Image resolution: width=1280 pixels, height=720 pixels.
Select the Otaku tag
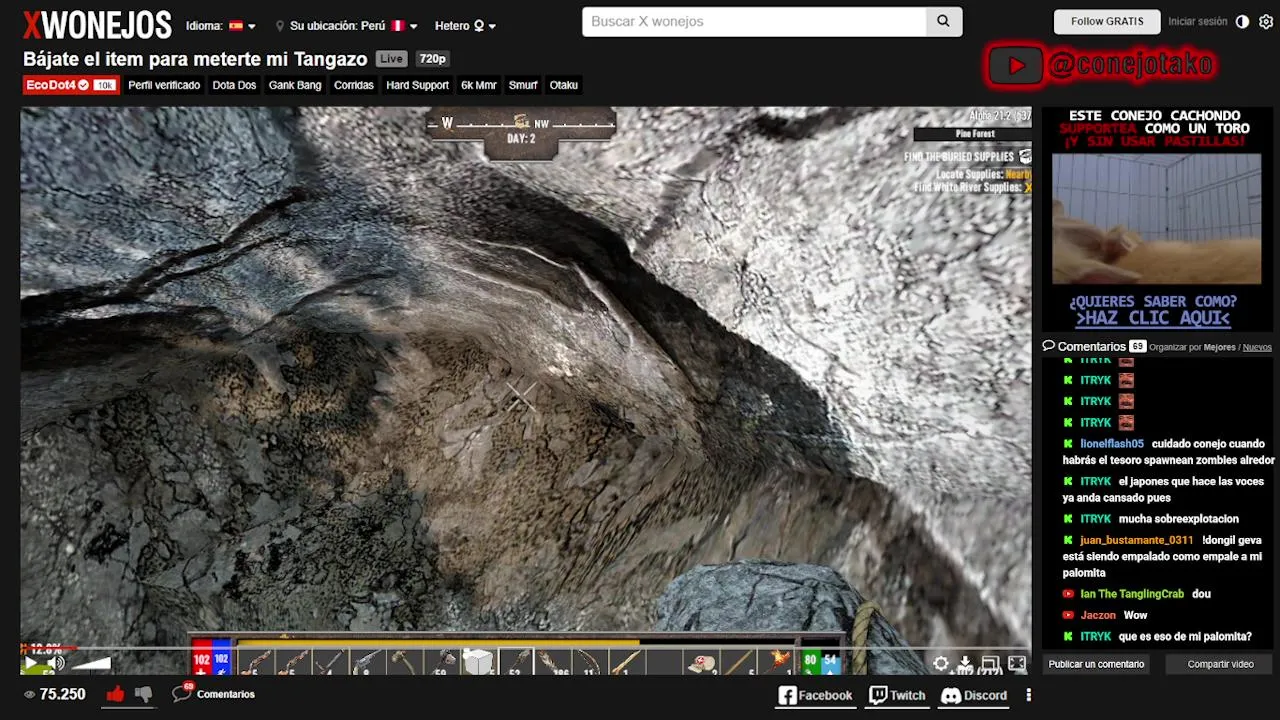pyautogui.click(x=564, y=85)
